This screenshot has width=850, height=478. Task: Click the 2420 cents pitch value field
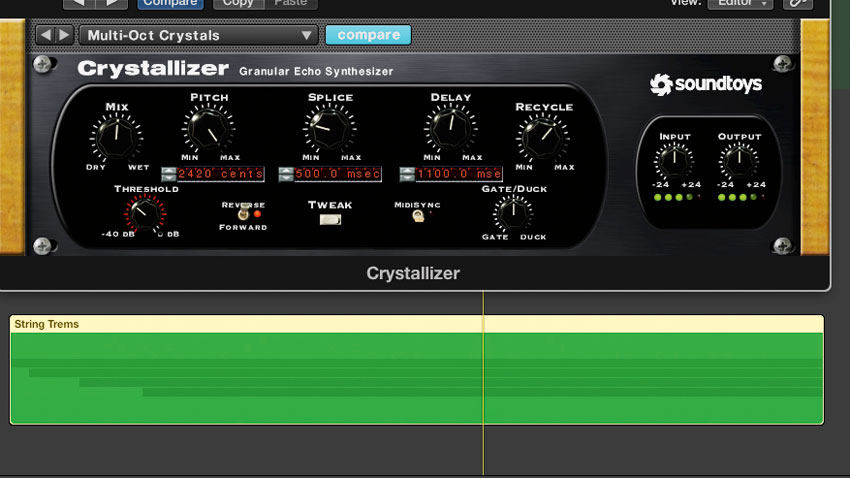[220, 174]
